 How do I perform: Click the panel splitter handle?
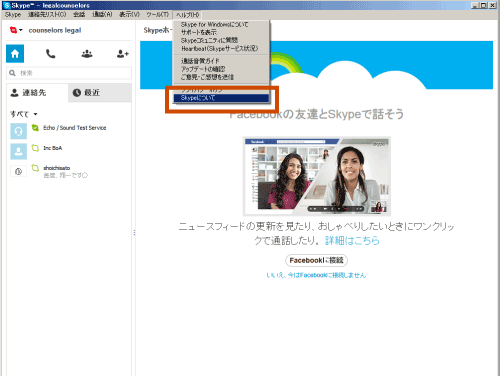point(134,232)
